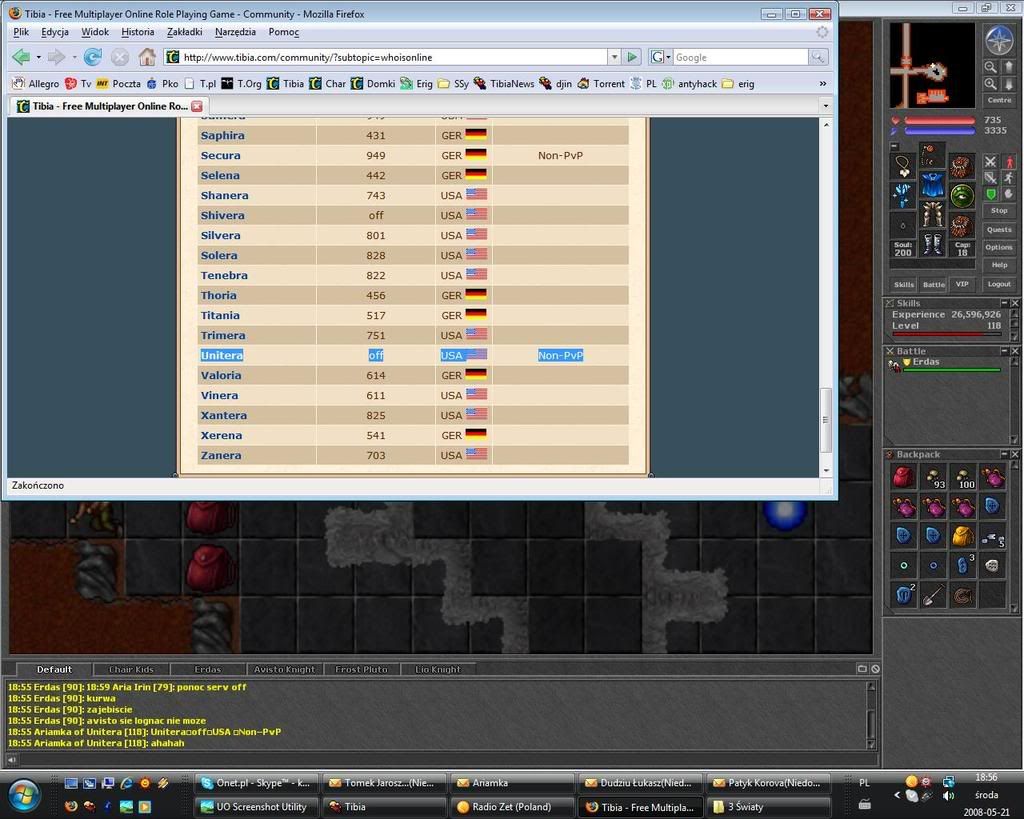
Task: Toggle the Skills panel button
Action: pyautogui.click(x=904, y=284)
